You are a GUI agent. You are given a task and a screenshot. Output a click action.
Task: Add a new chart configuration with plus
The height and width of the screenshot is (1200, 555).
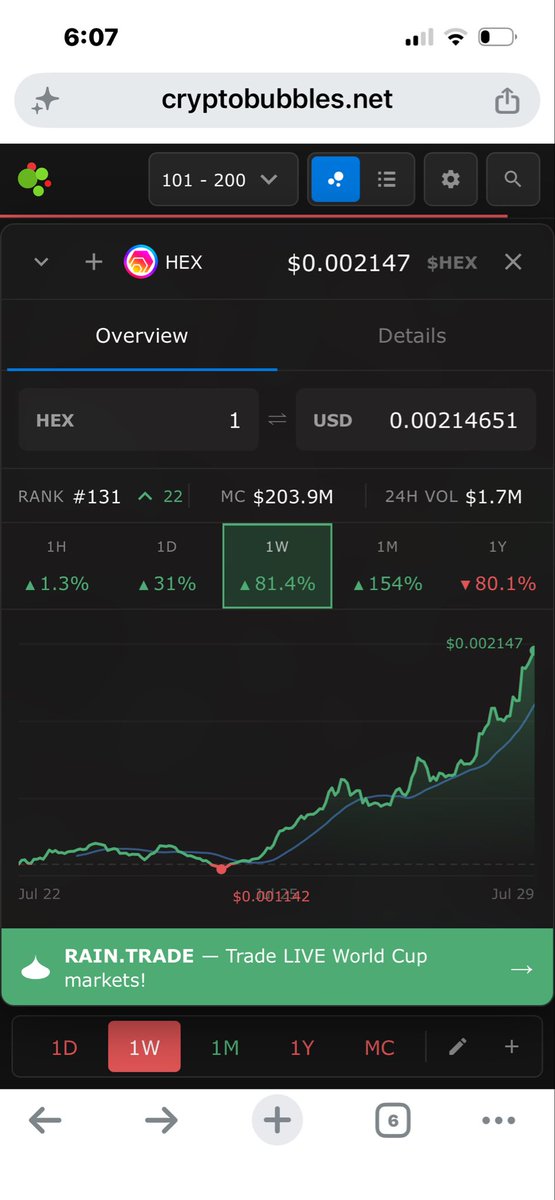[511, 1047]
